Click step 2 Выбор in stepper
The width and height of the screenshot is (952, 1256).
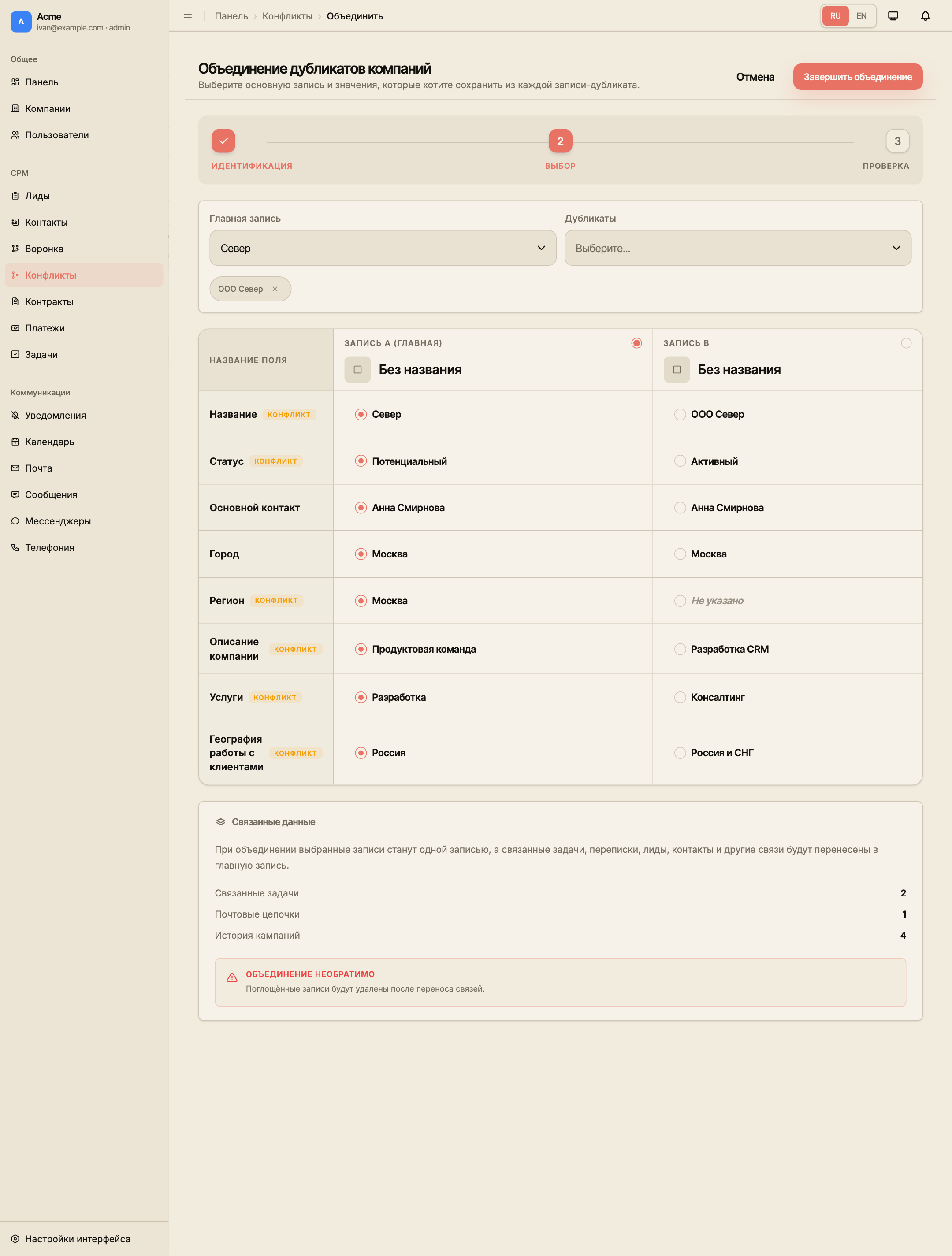560,141
